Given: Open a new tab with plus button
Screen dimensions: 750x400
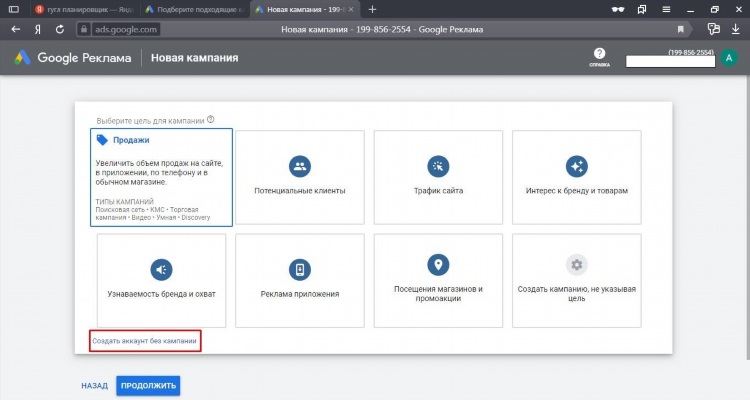Looking at the screenshot, I should tap(372, 9).
